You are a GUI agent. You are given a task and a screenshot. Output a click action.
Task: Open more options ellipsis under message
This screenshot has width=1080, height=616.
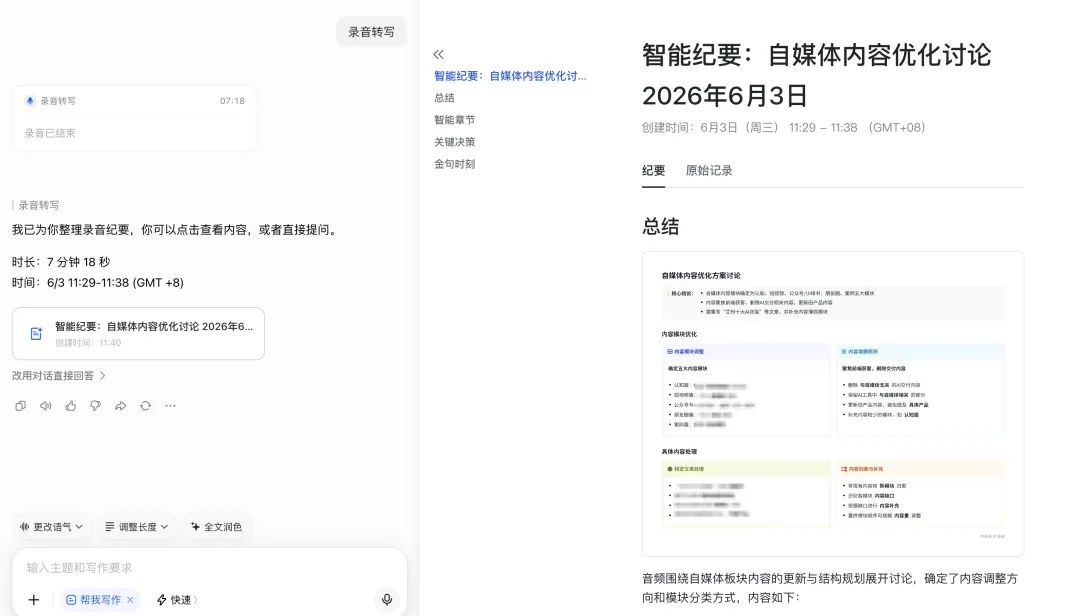tap(170, 406)
